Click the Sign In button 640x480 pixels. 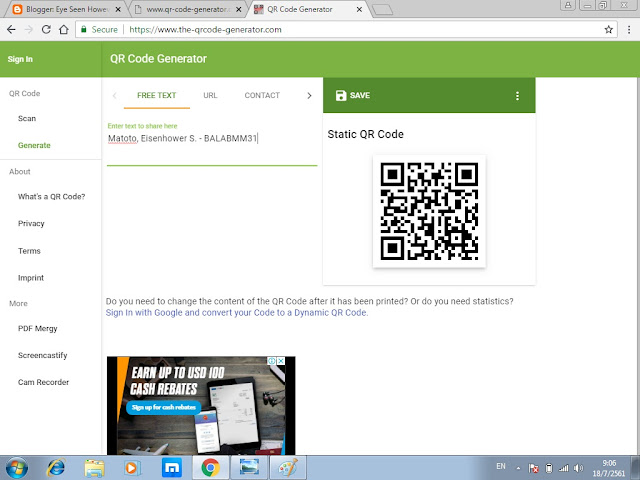pos(20,59)
